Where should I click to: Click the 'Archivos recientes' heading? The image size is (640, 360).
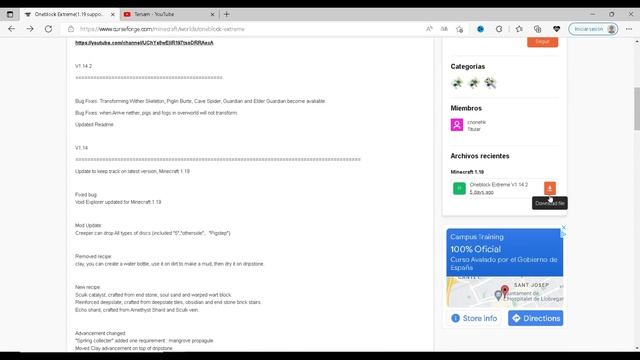click(x=480, y=156)
